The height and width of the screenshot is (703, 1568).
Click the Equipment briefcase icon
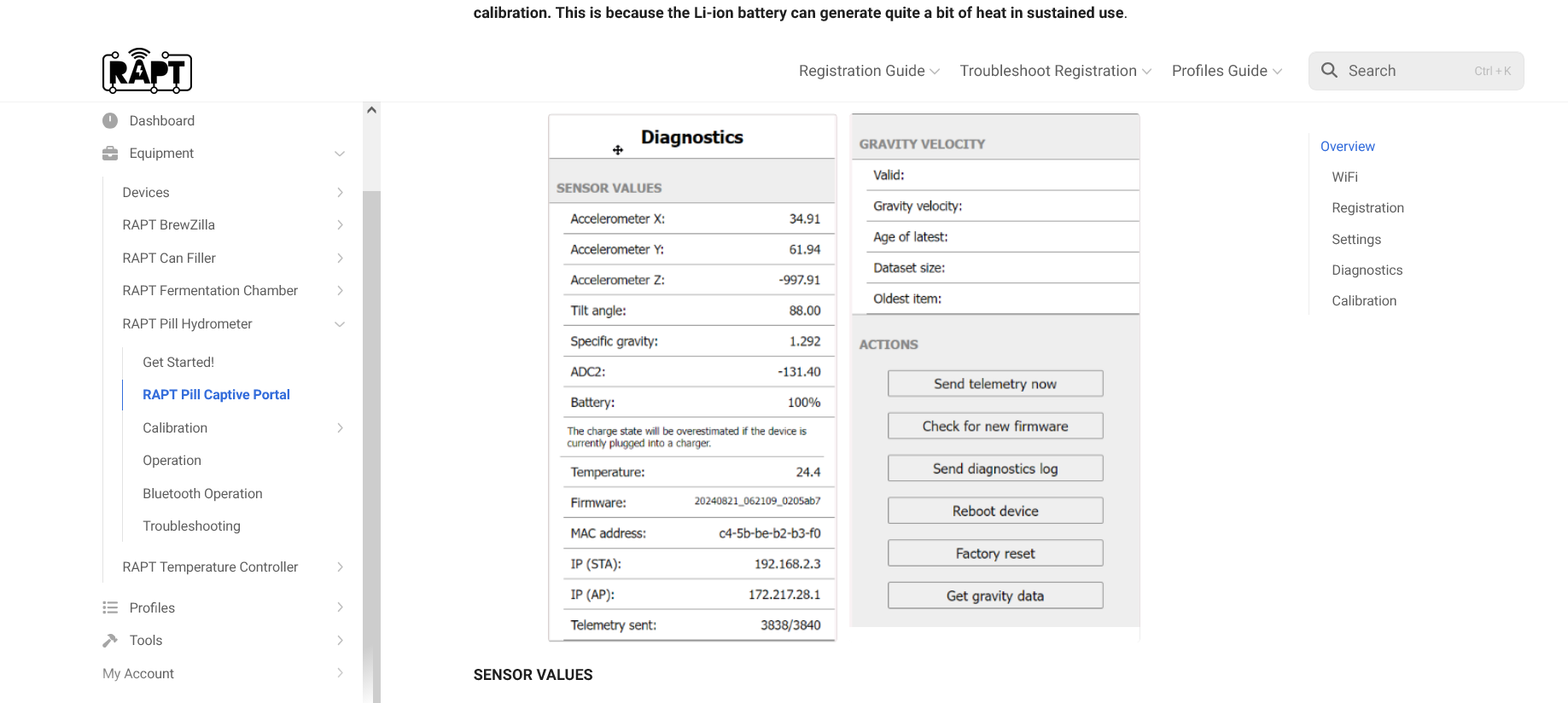tap(110, 154)
